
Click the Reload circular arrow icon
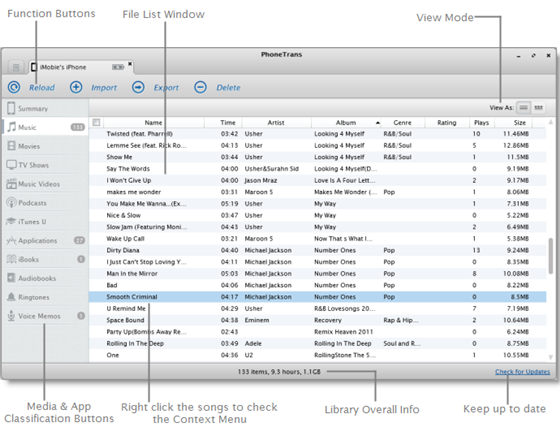[x=14, y=87]
